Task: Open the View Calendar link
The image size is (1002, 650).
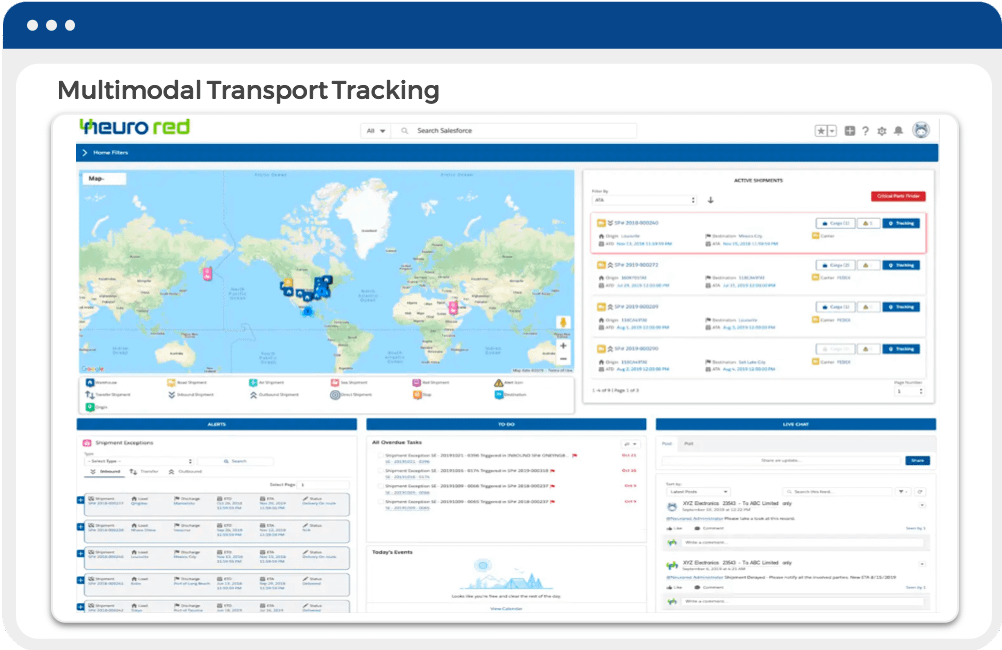Action: click(x=506, y=608)
